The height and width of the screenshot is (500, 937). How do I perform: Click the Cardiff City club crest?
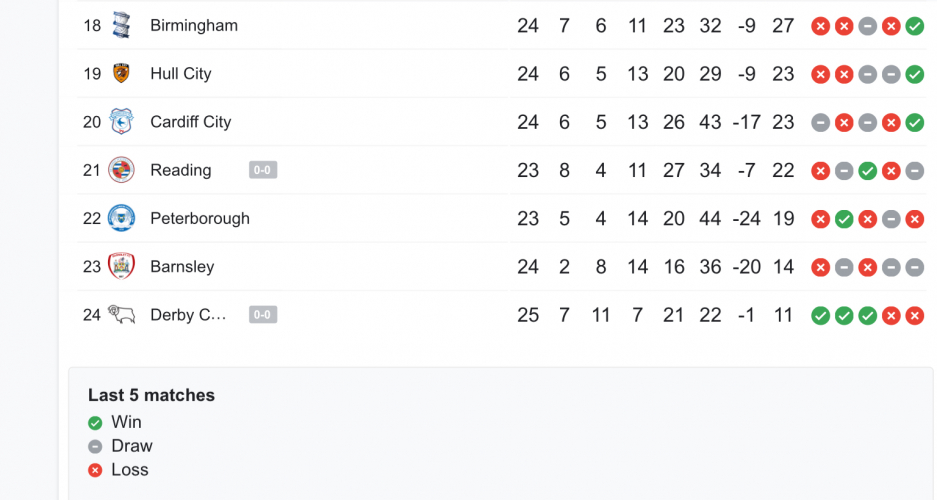tap(122, 121)
